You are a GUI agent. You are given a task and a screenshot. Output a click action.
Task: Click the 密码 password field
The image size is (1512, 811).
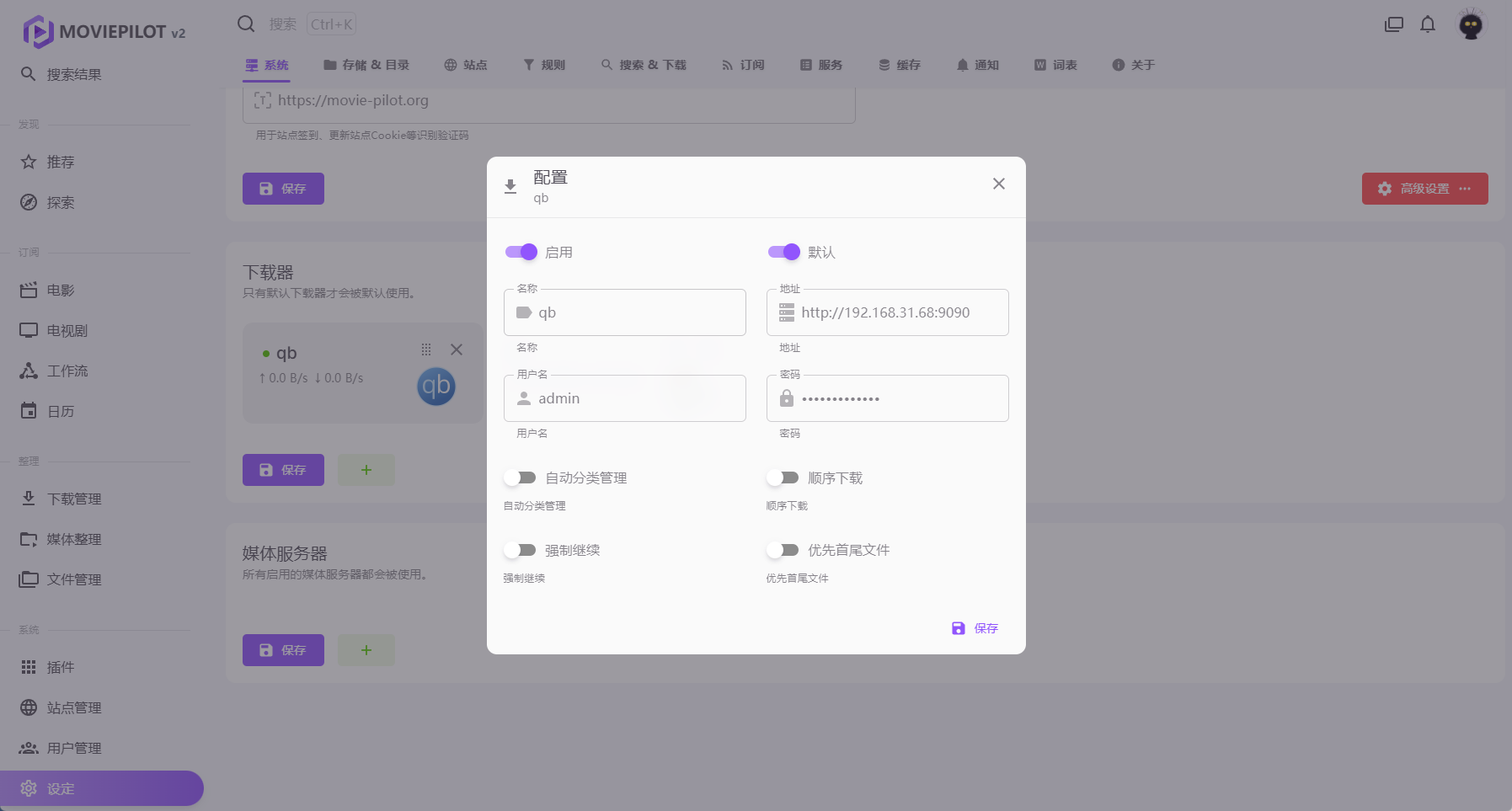(888, 398)
